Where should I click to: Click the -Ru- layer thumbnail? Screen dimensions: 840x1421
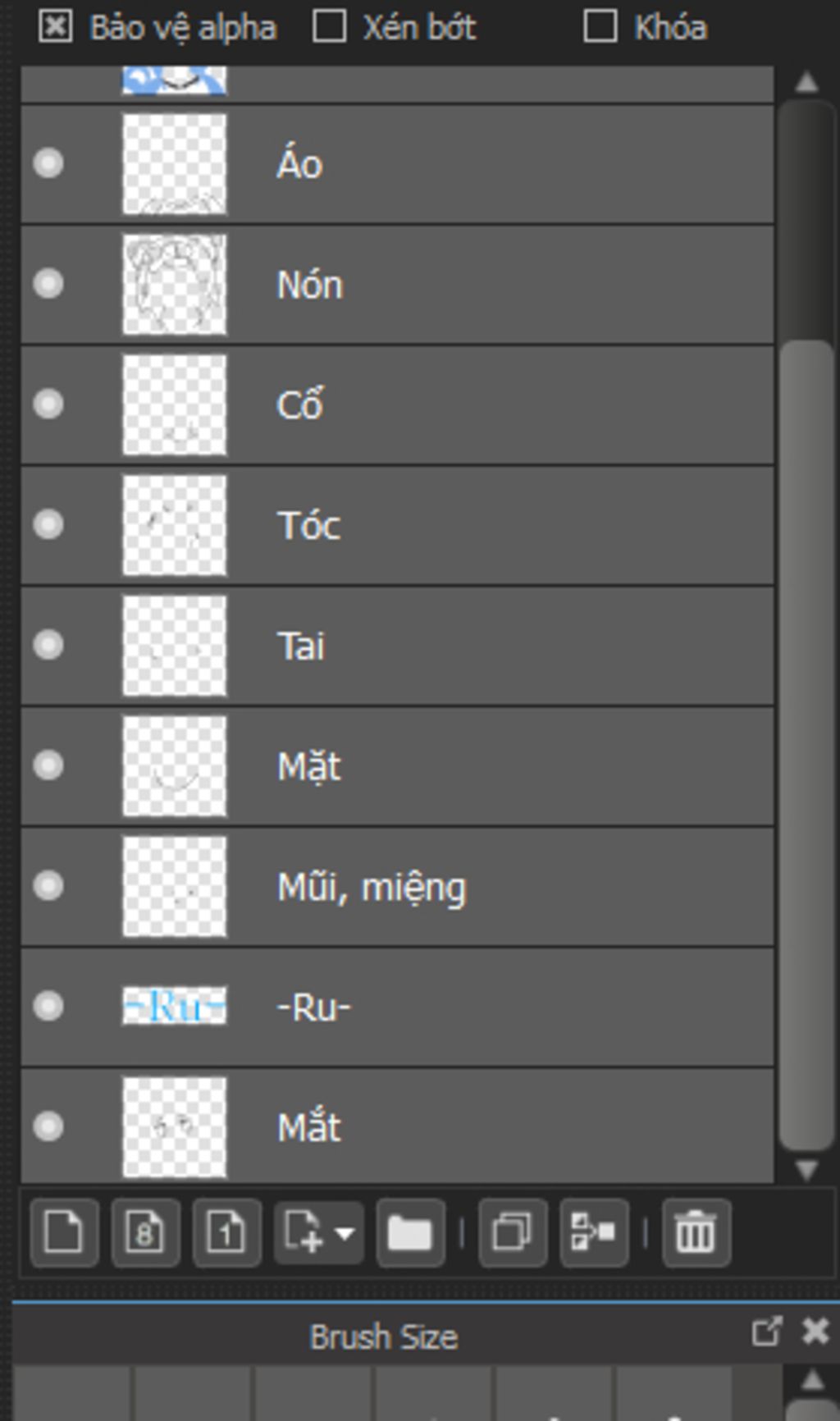(174, 1007)
